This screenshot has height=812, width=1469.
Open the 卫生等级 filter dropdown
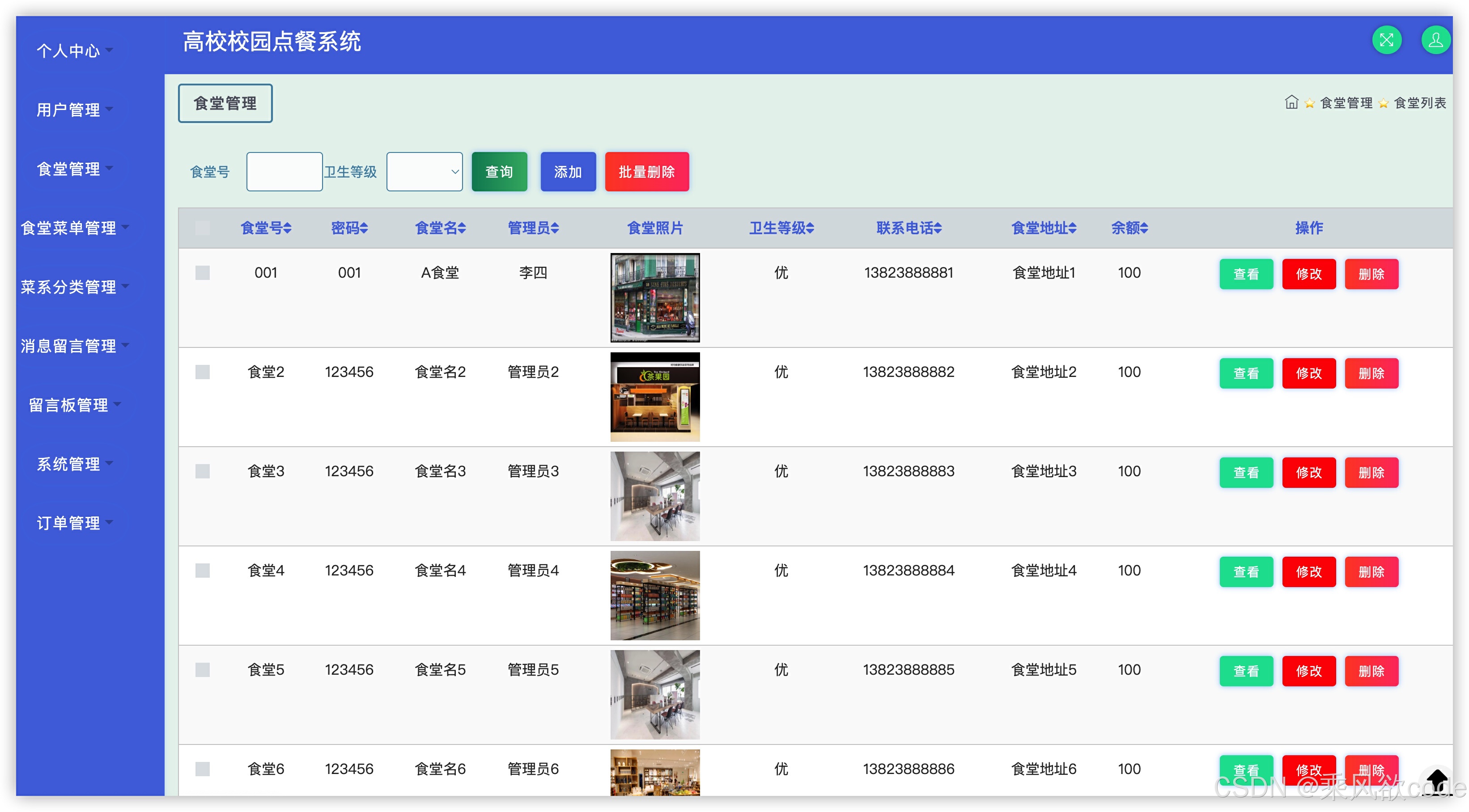click(424, 172)
